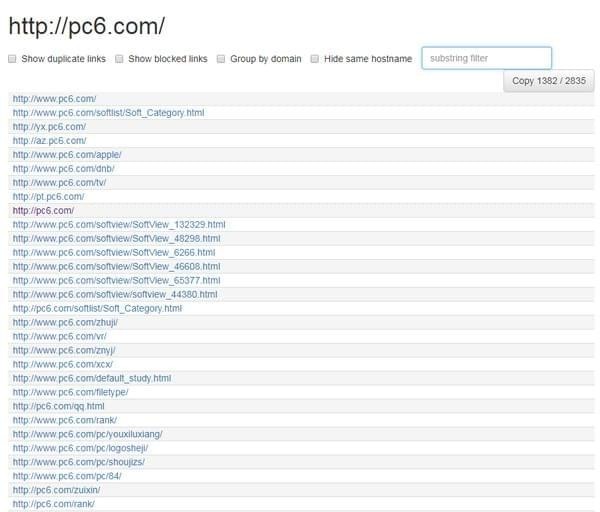Tick the Hide same hostname checkbox
The width and height of the screenshot is (600, 512).
pyautogui.click(x=314, y=59)
